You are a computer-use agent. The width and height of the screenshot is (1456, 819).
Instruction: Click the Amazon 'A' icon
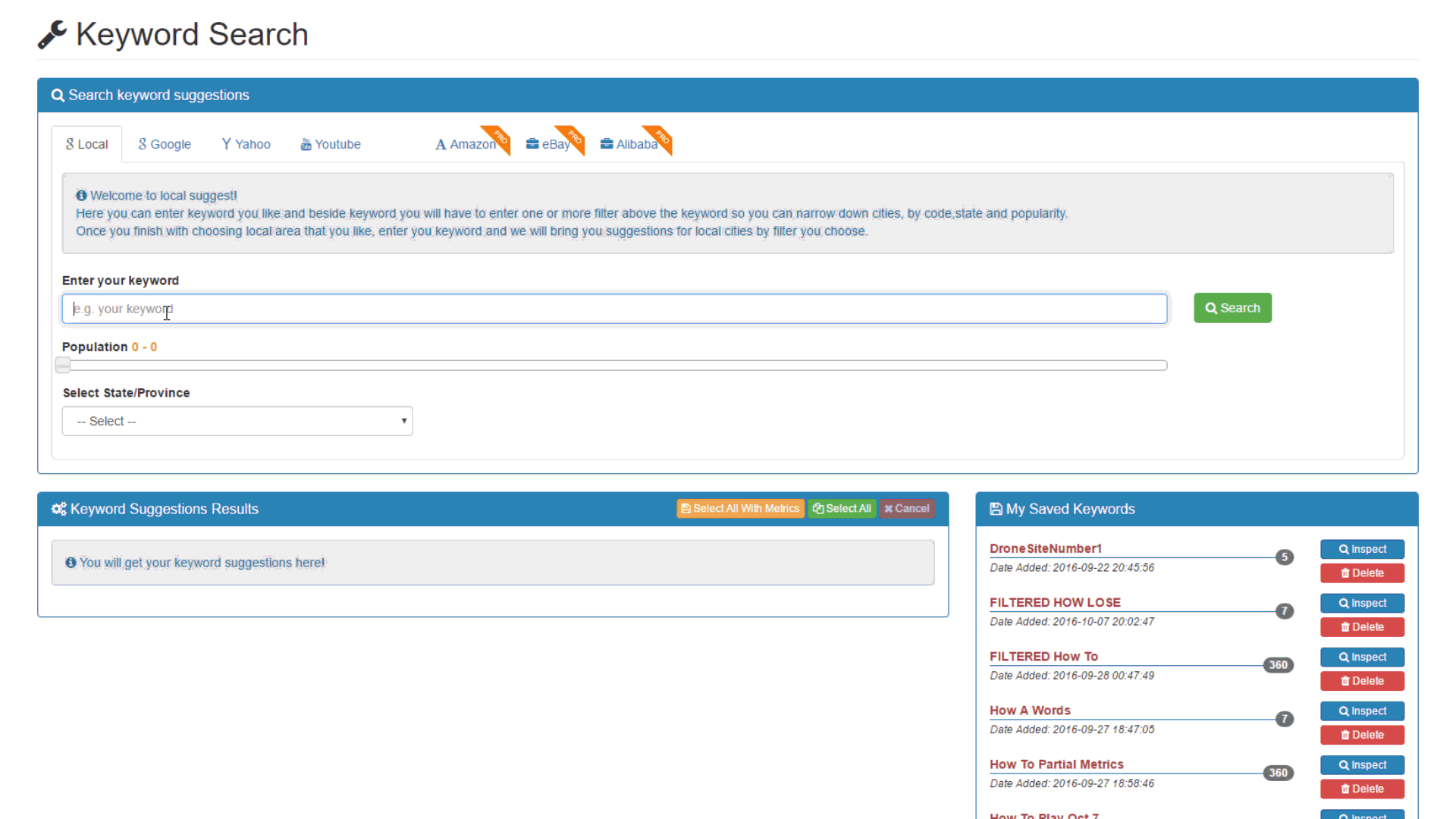click(x=441, y=144)
